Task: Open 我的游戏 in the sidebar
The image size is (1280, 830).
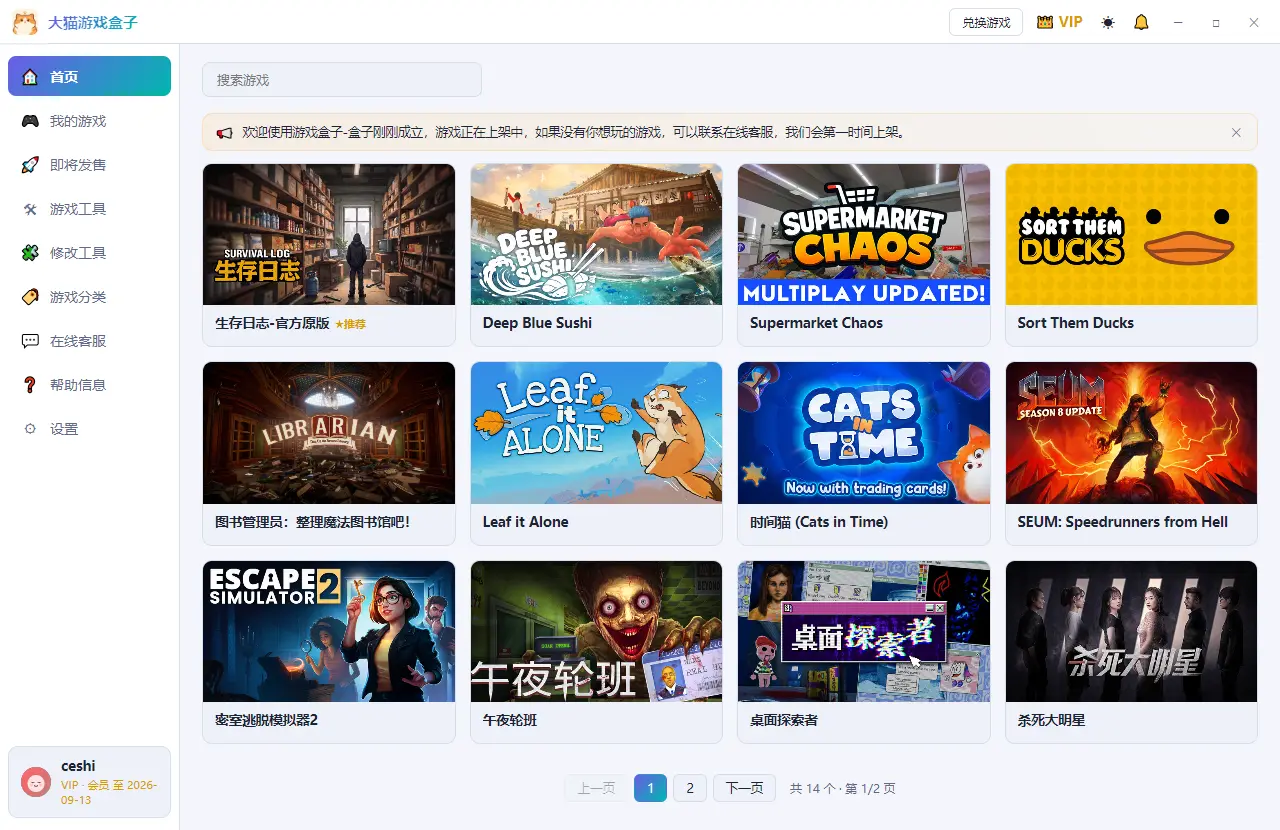Action: tap(89, 121)
